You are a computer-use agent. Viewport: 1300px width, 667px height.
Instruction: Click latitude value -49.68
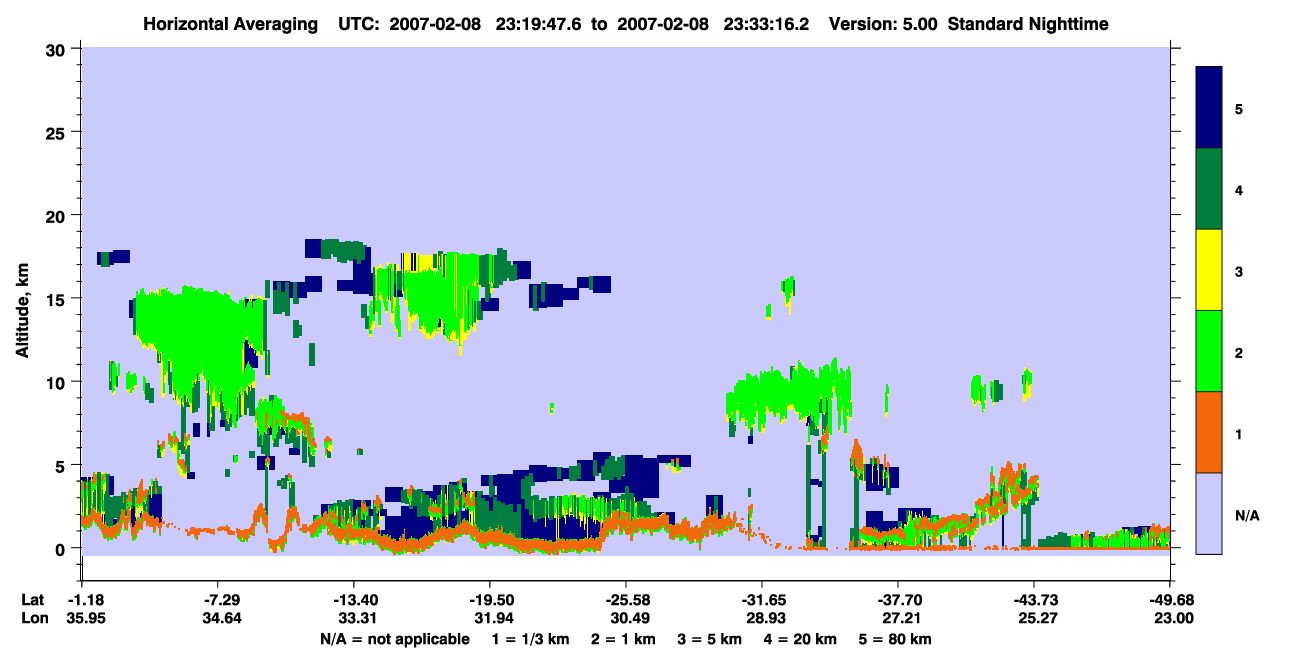[x=1170, y=600]
